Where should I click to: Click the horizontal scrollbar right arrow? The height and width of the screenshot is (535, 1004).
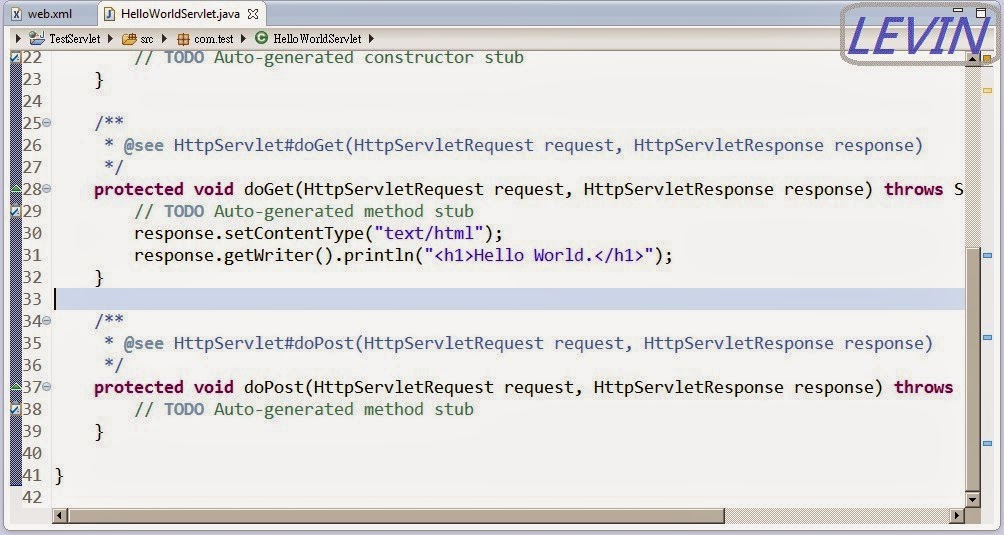point(957,515)
